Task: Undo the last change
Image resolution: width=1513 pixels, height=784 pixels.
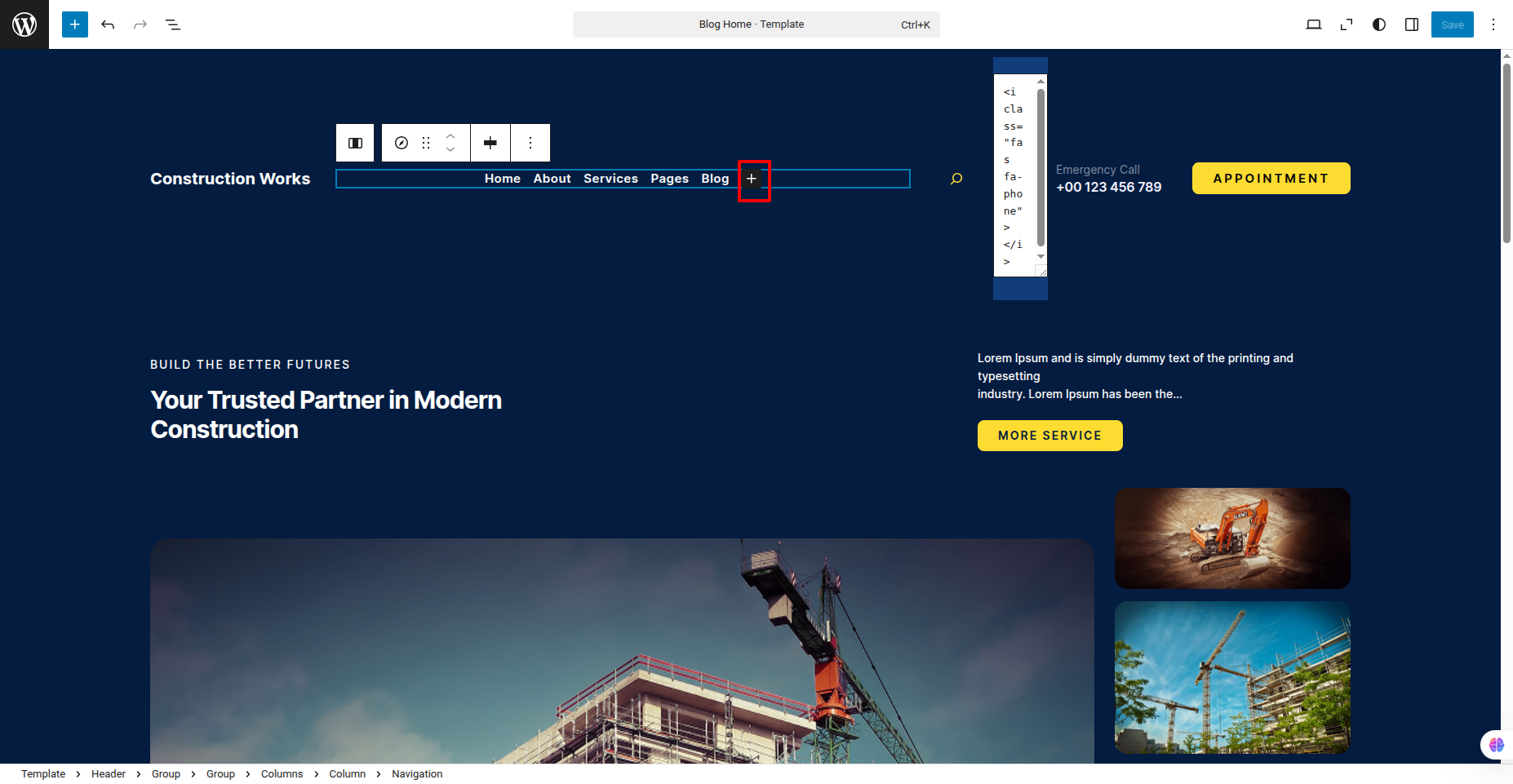Action: [x=108, y=24]
